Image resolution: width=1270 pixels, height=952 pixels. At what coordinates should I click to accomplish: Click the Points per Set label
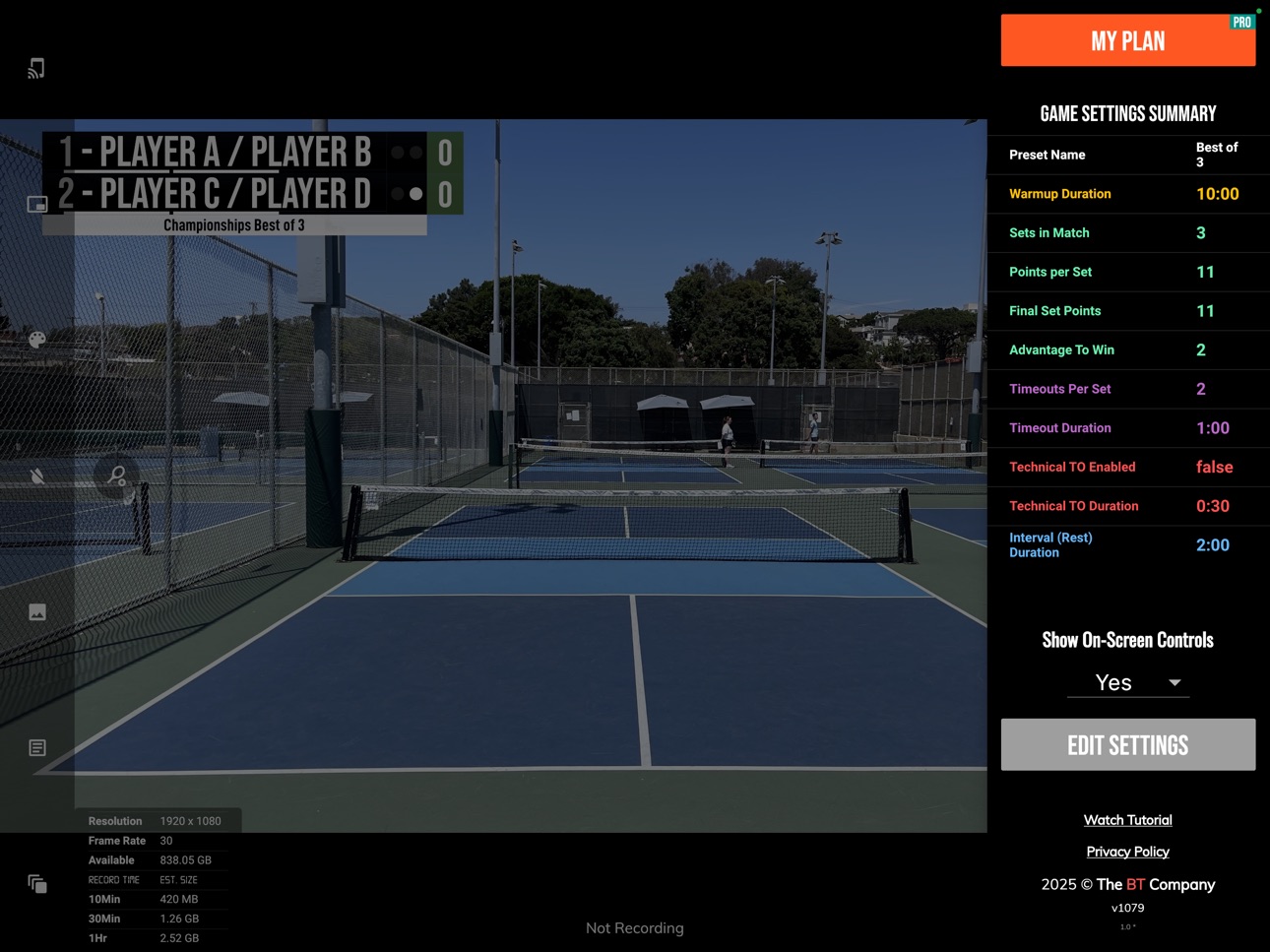point(1050,272)
